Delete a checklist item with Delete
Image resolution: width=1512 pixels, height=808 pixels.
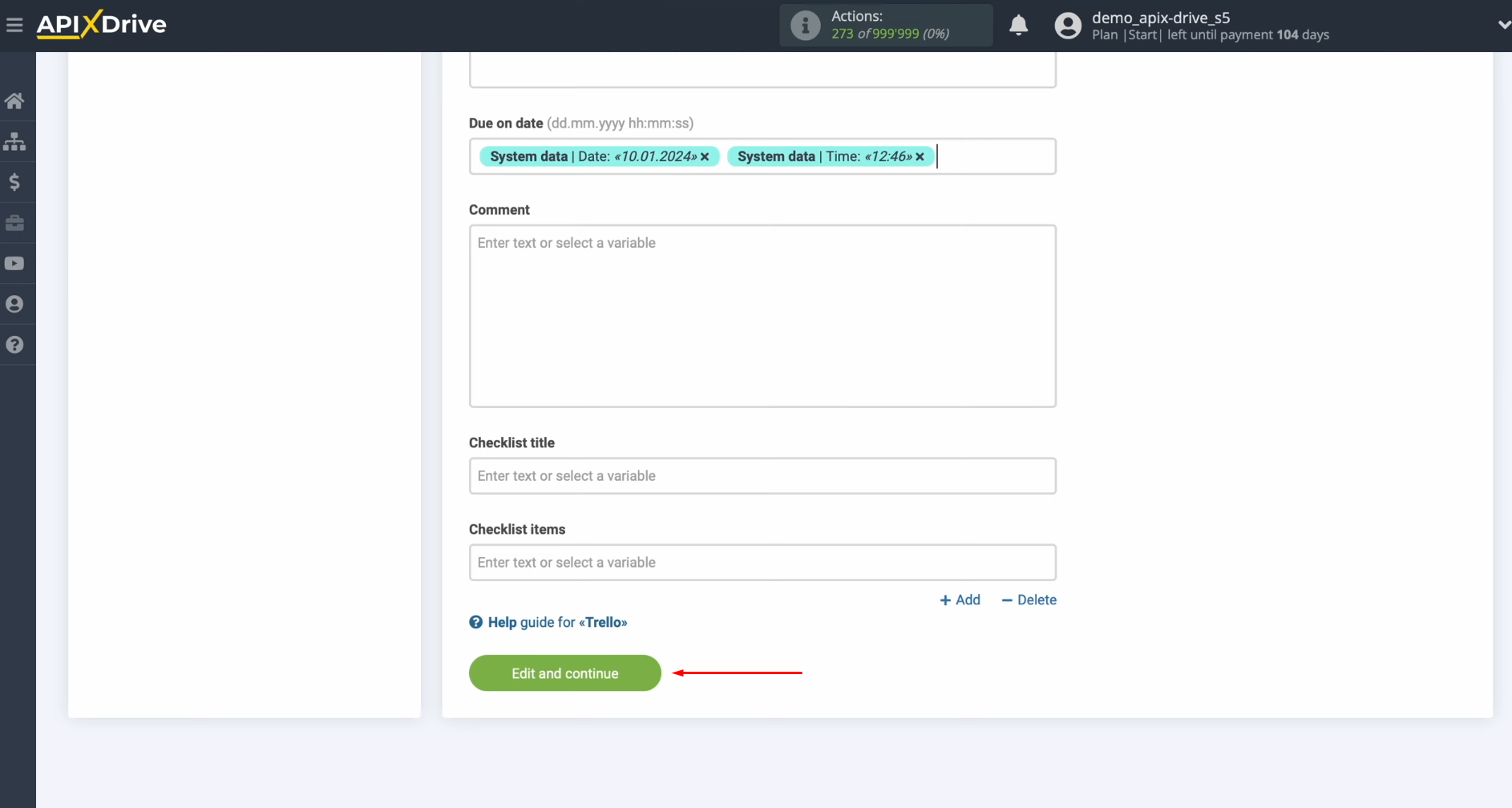(x=1029, y=600)
